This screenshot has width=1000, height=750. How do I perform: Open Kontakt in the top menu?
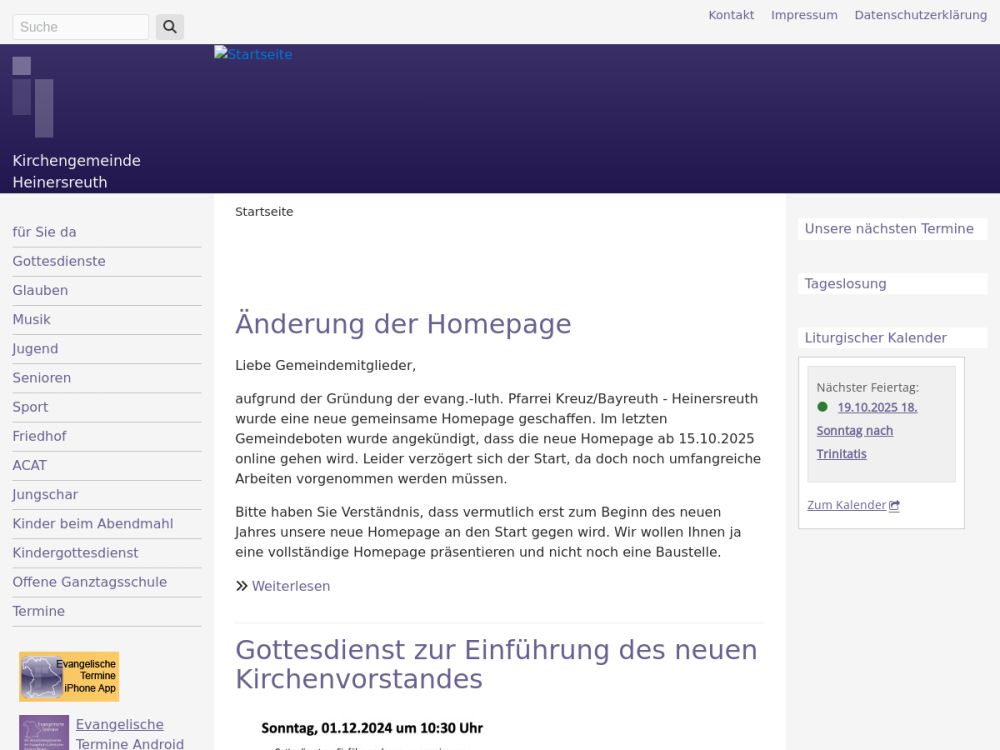731,15
